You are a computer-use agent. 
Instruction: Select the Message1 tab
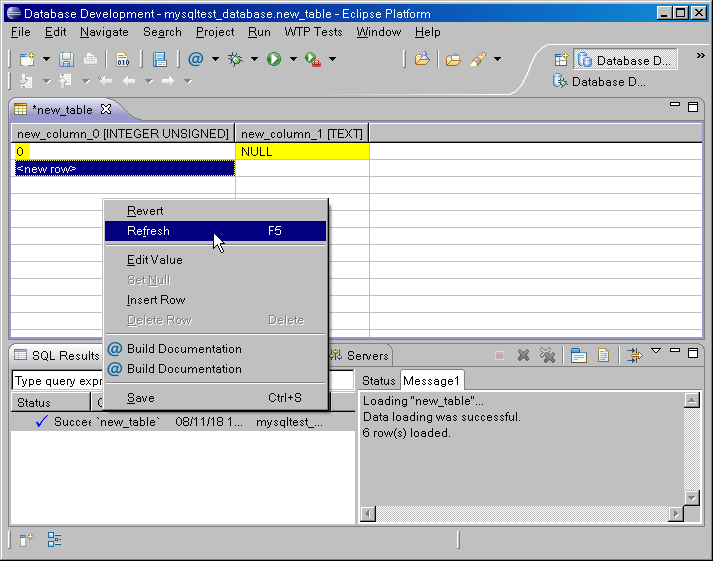(431, 381)
